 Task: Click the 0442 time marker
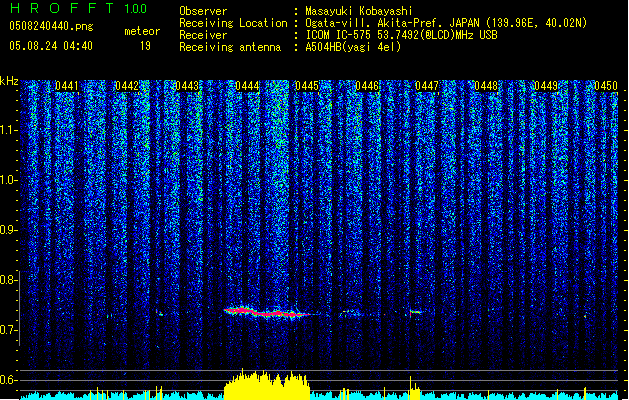[x=127, y=86]
